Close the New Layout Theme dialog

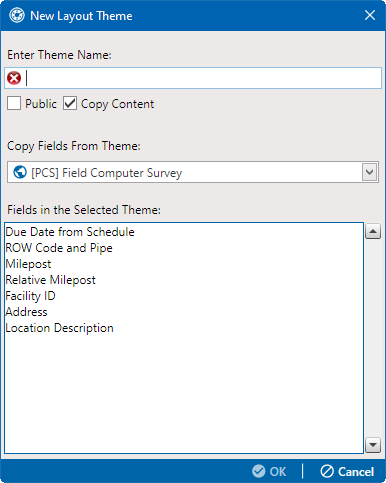(370, 15)
